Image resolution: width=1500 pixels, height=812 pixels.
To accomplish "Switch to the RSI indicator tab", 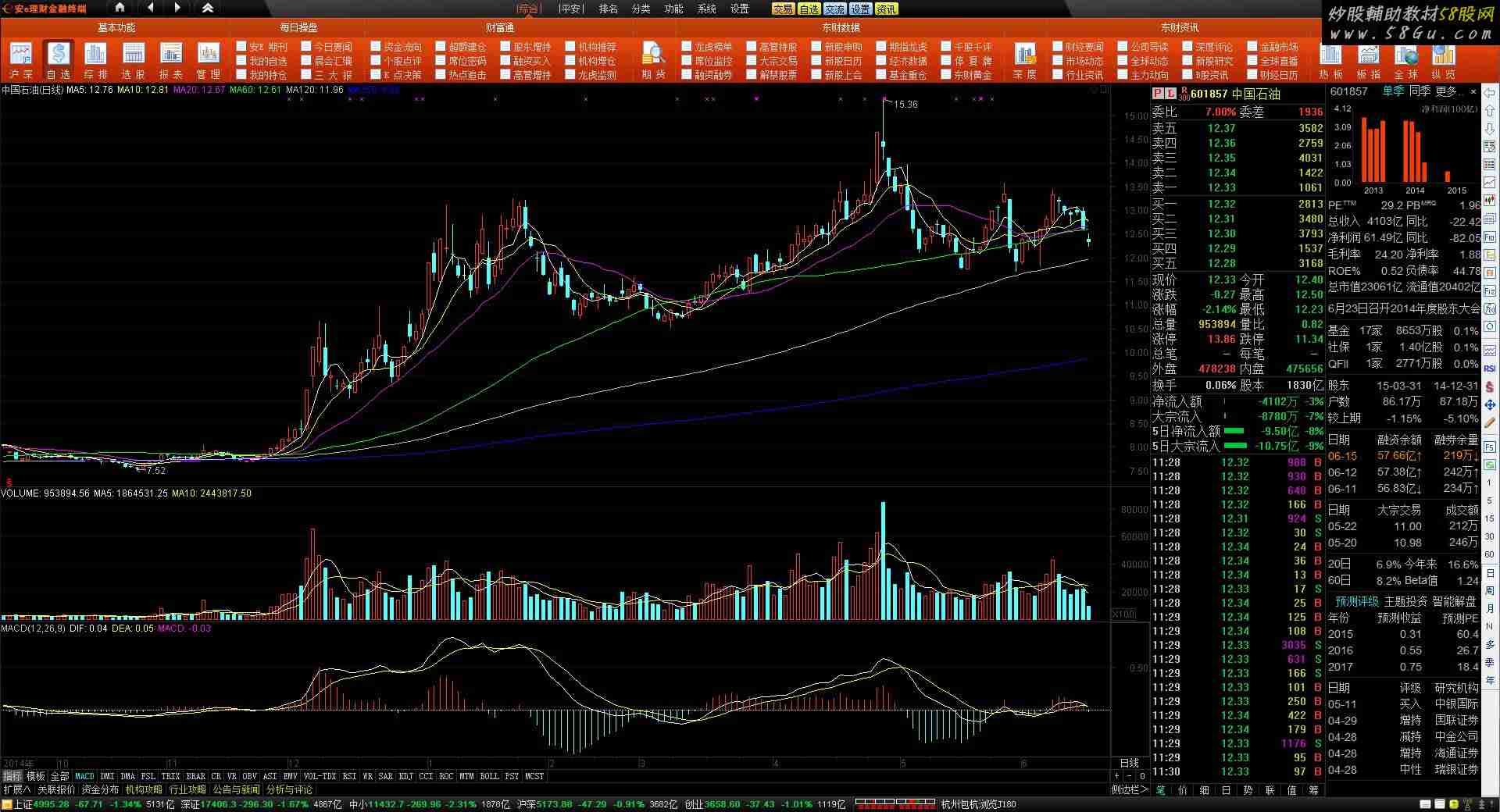I will [x=349, y=777].
